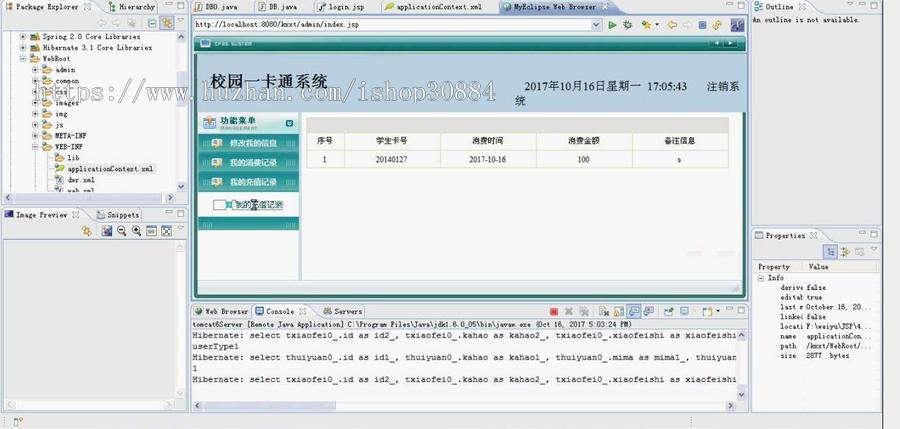
Task: Expand the admin folder node
Action: click(35, 69)
